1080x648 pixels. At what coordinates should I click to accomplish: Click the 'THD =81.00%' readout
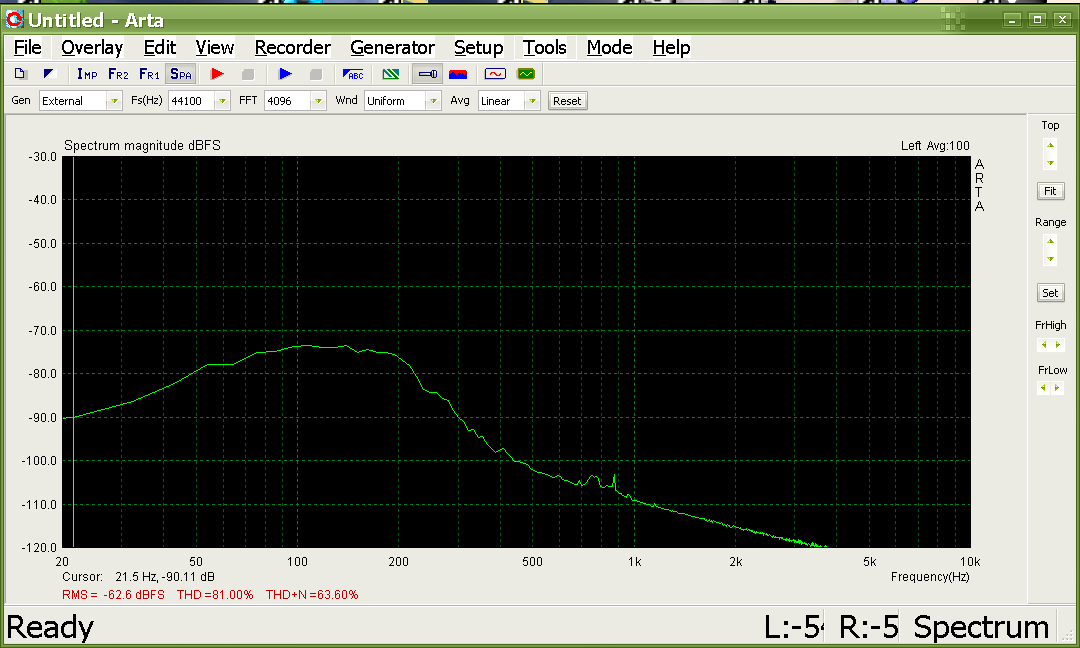(x=215, y=595)
